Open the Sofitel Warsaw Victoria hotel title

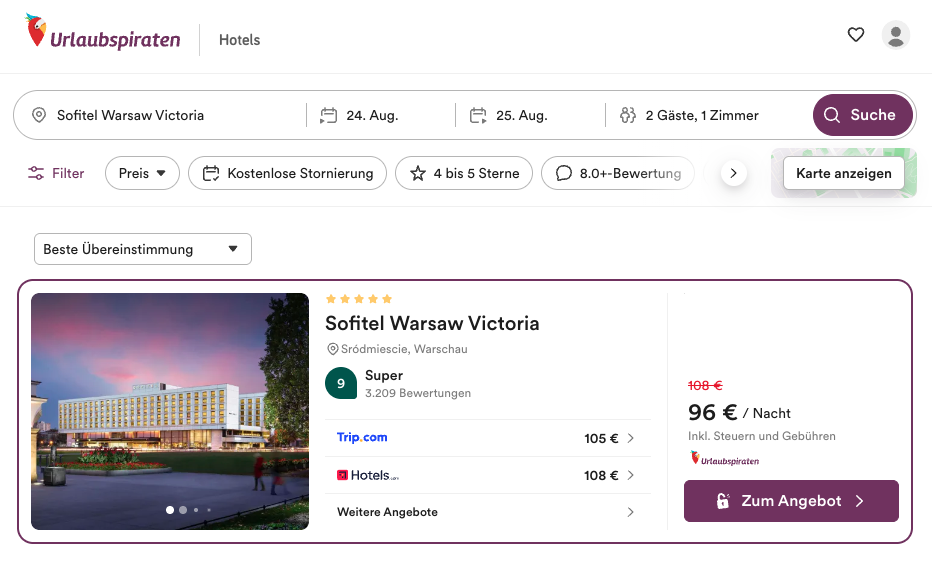tap(432, 323)
